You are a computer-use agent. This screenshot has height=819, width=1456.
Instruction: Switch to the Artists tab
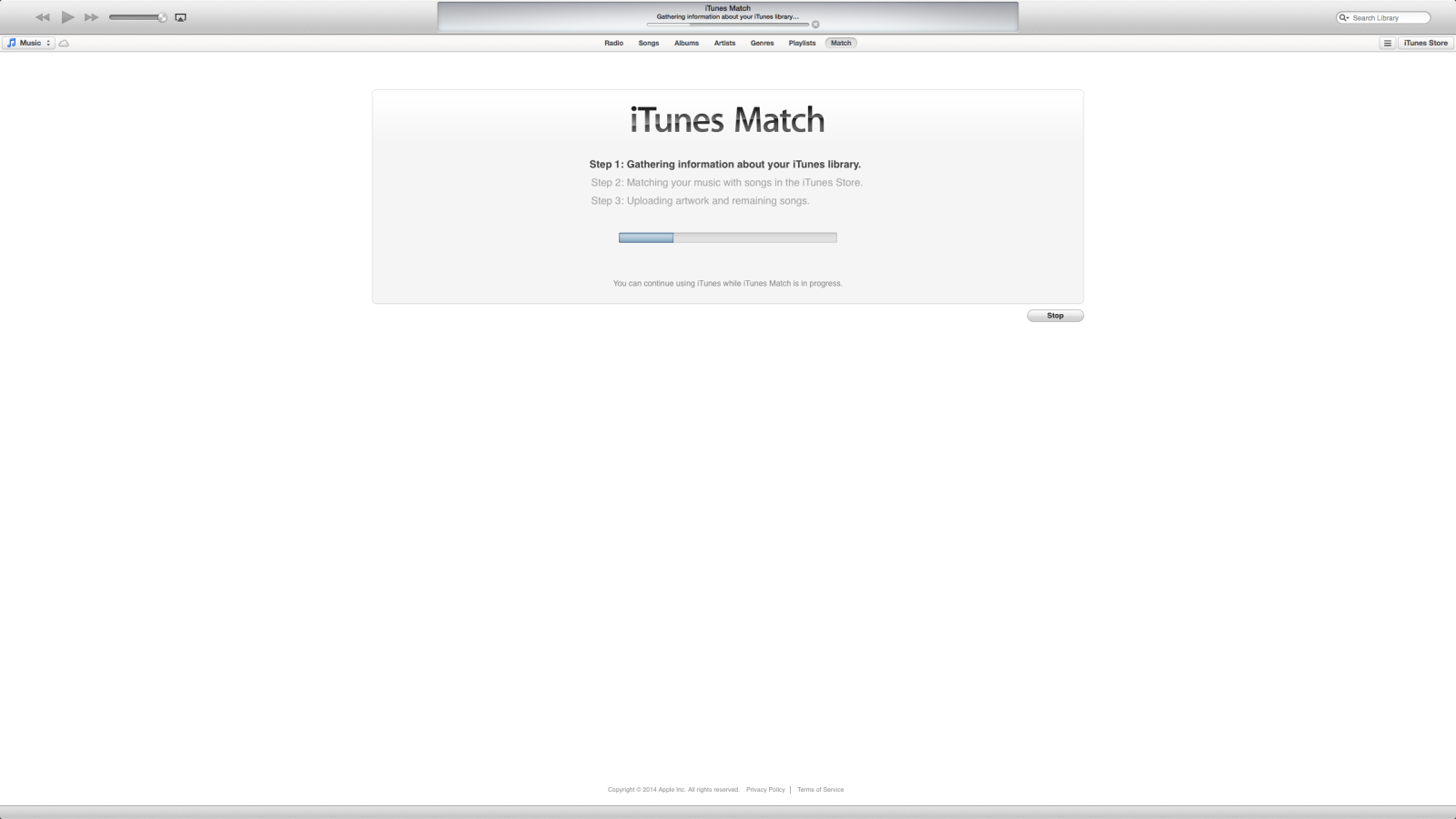(724, 43)
